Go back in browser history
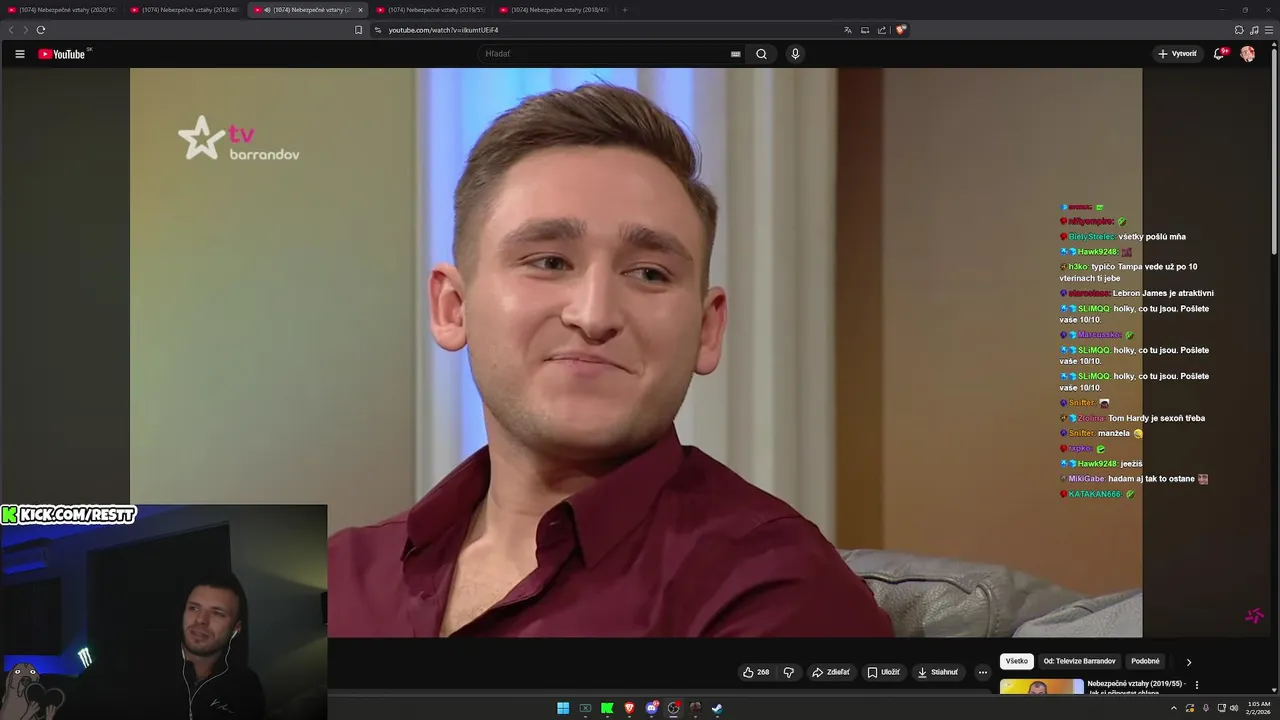1280x720 pixels. 11,30
